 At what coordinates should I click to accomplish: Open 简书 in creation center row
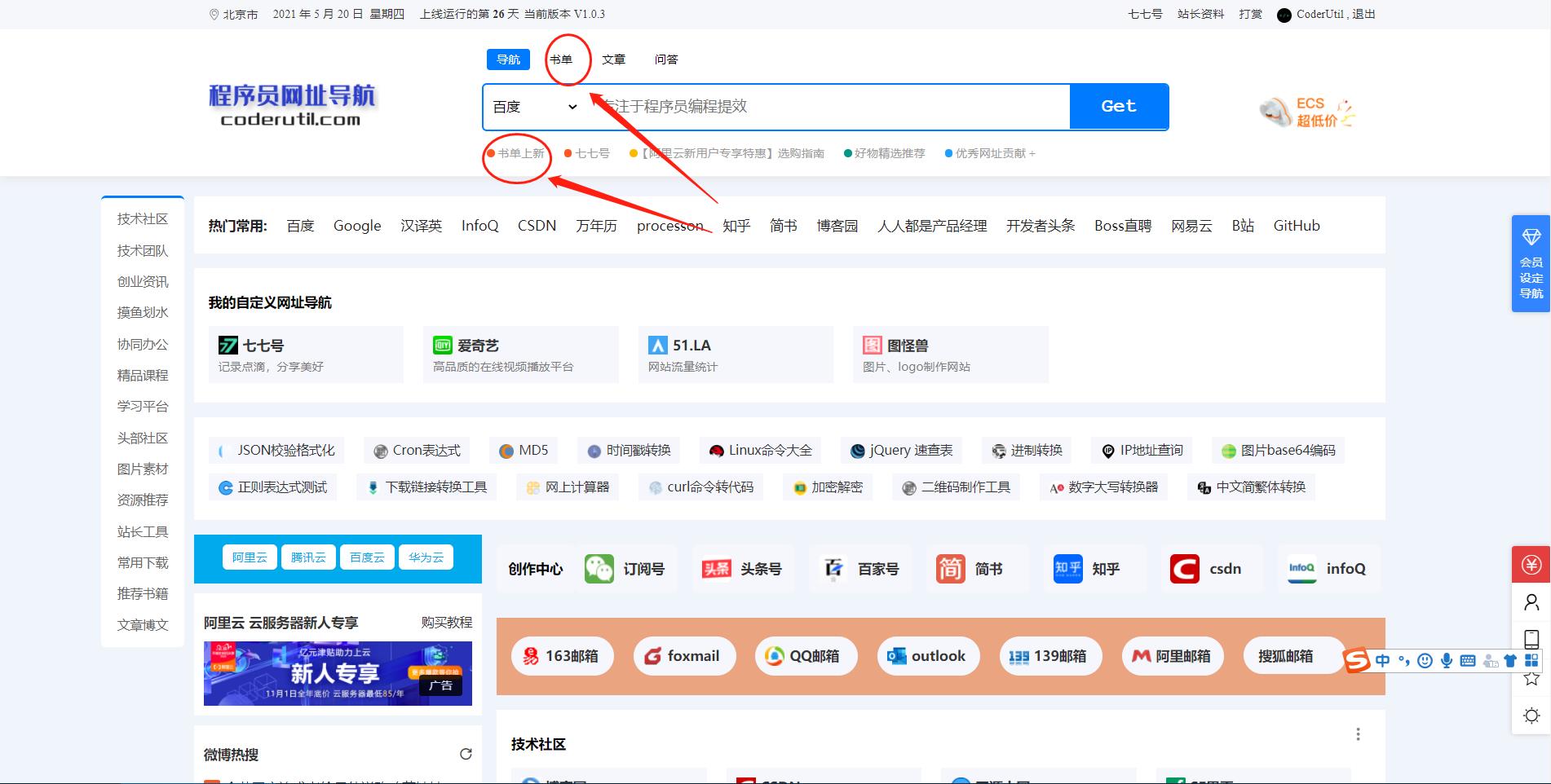click(x=976, y=569)
